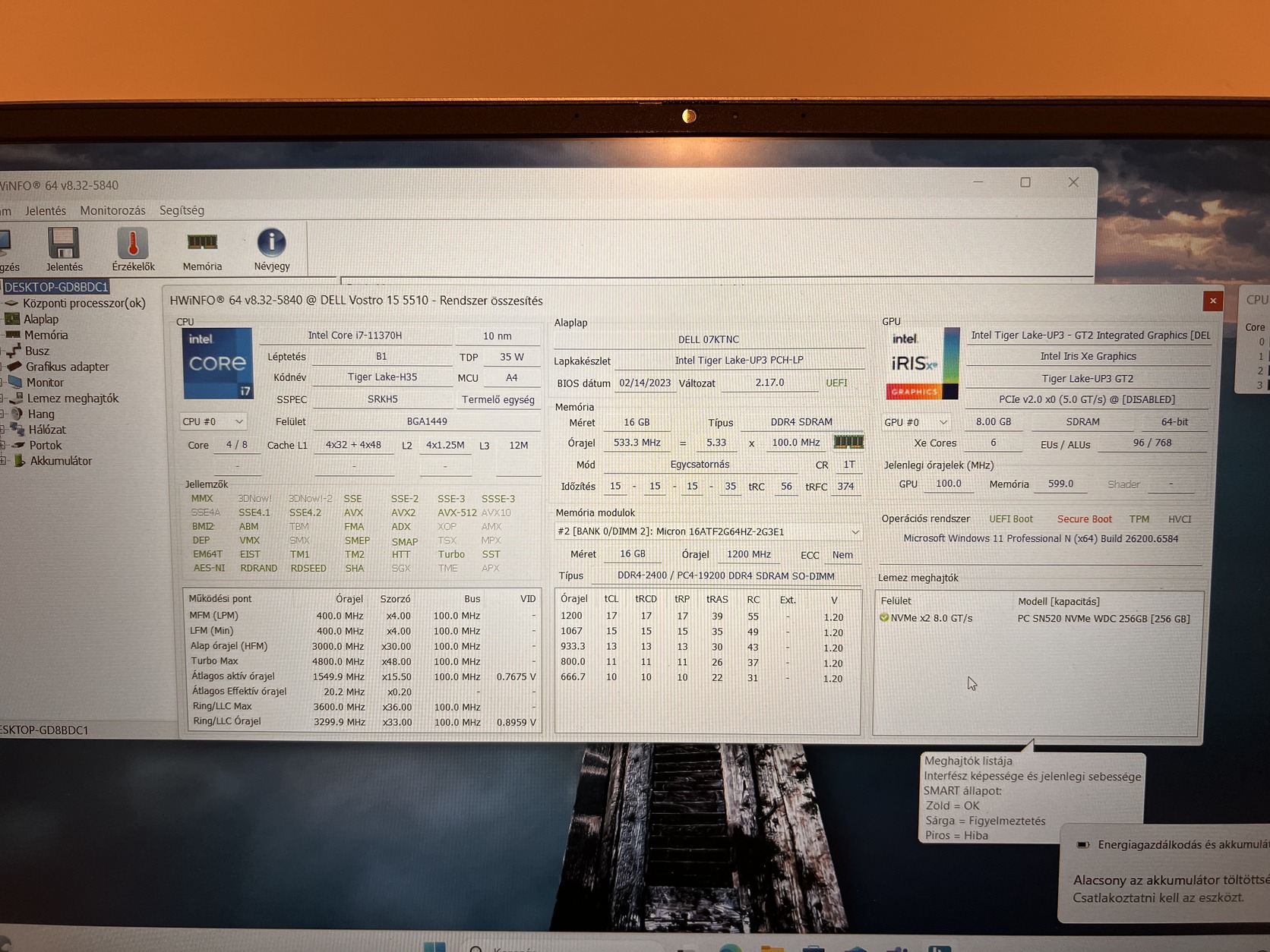Click the Memória RAM module toolbar icon
This screenshot has width=1270, height=952.
pos(202,242)
